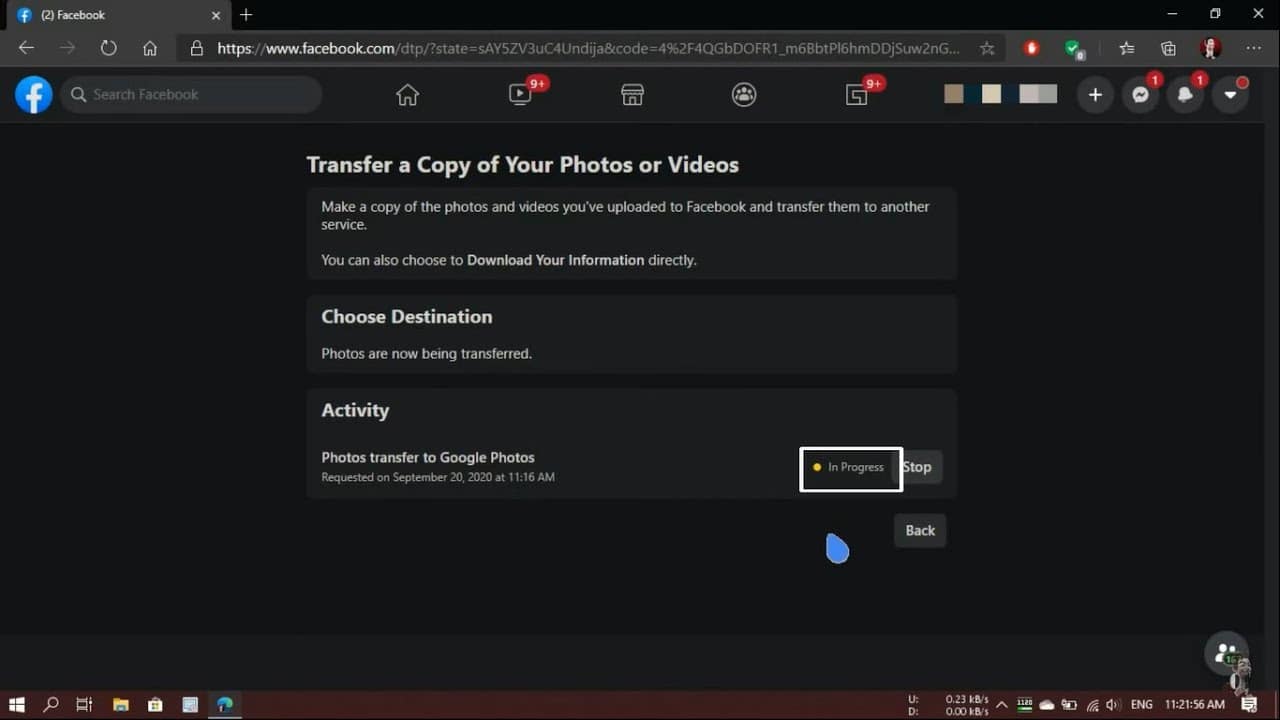This screenshot has width=1280, height=720.
Task: Expand the Account dropdown arrow
Action: (1230, 95)
